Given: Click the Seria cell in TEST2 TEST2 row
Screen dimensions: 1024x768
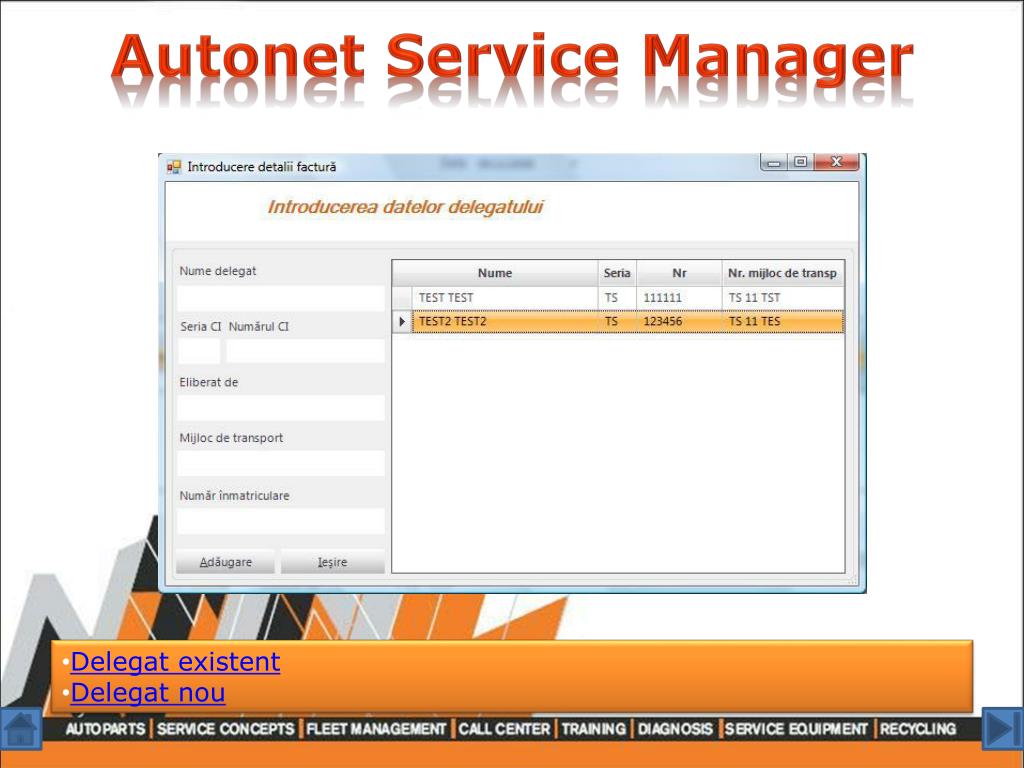Looking at the screenshot, I should point(616,321).
